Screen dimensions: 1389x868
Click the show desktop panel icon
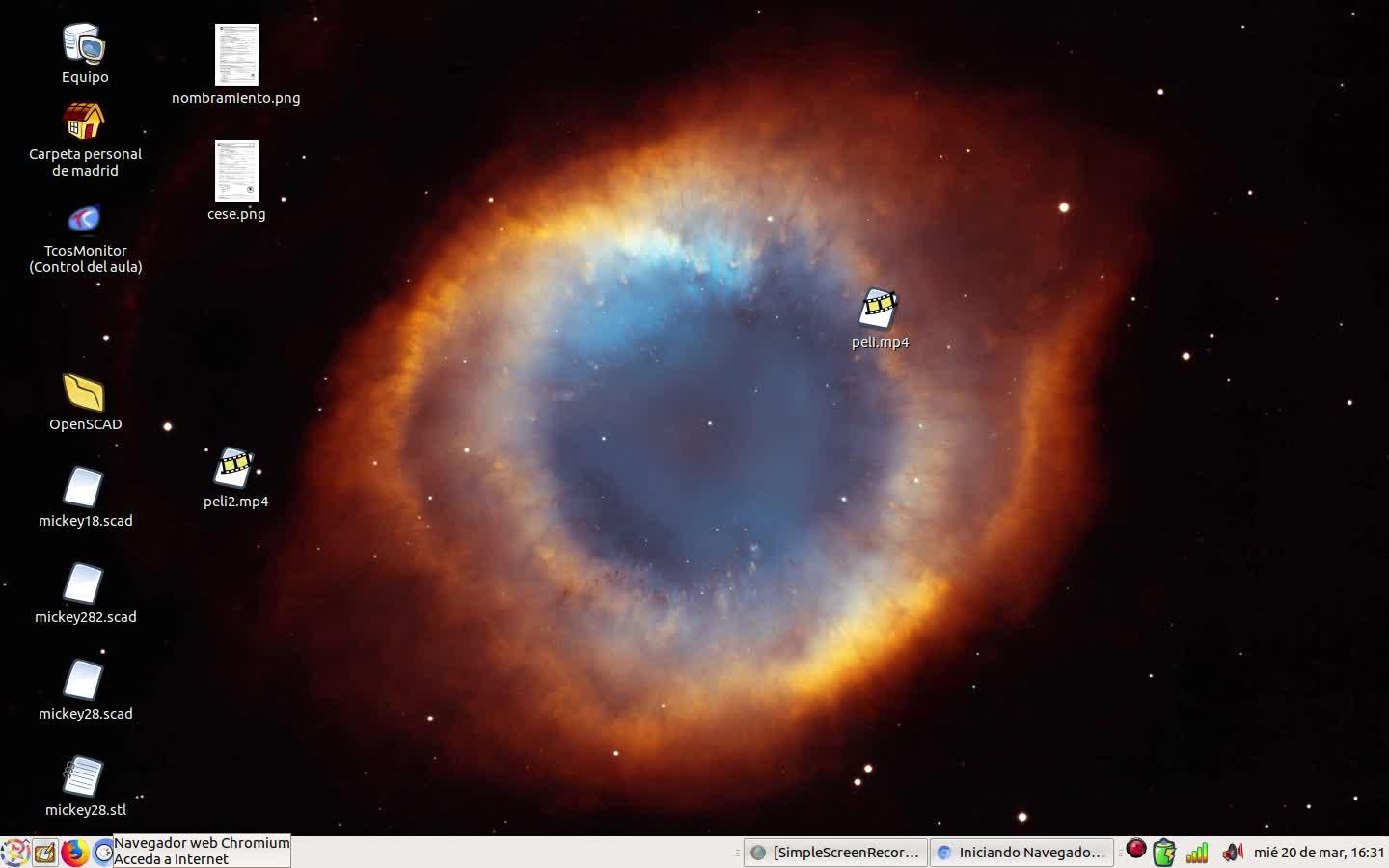(44, 853)
